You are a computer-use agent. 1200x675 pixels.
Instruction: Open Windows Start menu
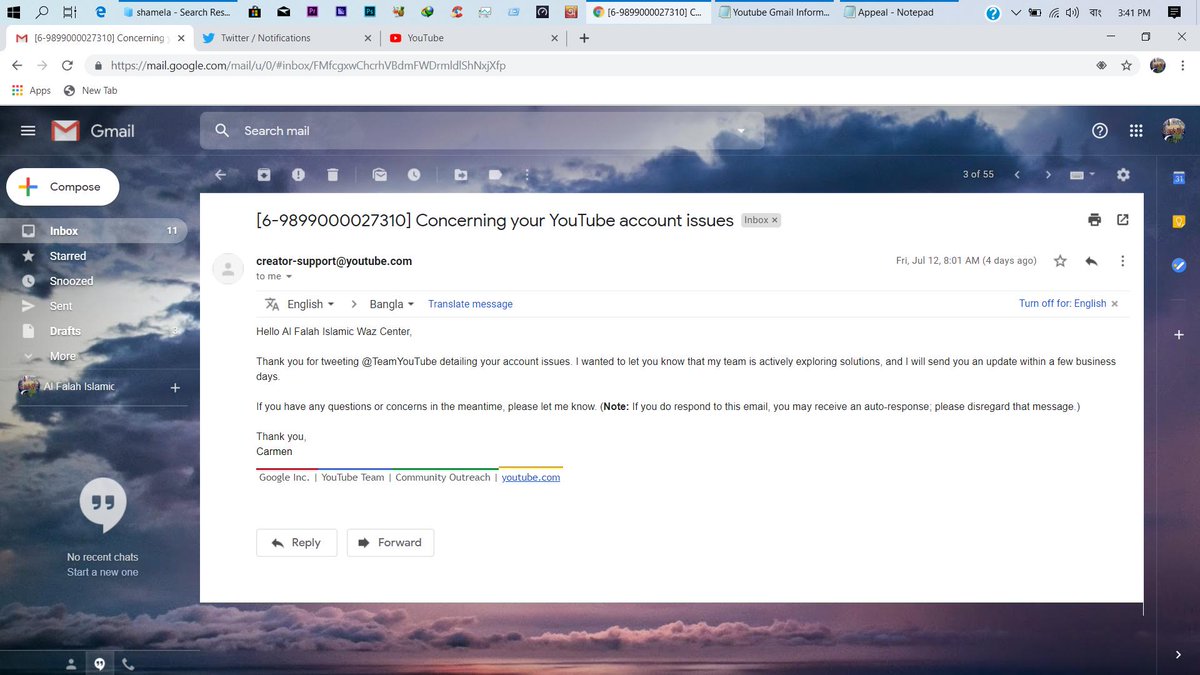[x=12, y=13]
